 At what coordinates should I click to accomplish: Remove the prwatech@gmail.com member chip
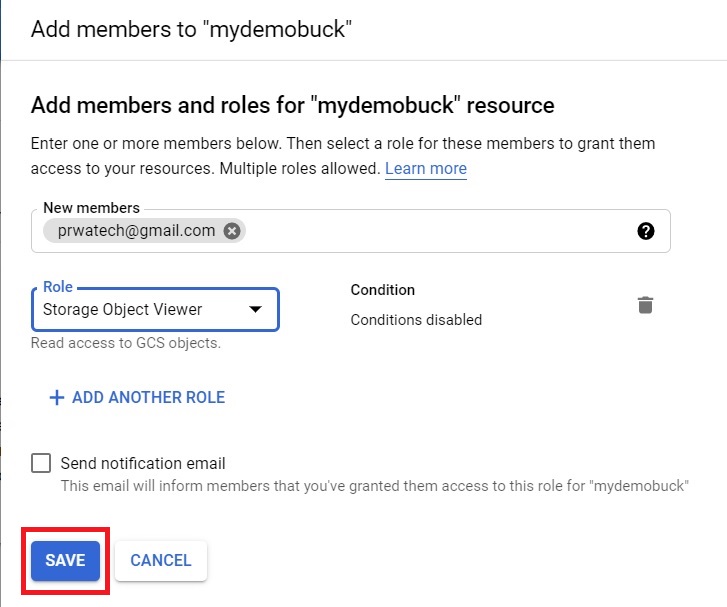click(x=232, y=230)
